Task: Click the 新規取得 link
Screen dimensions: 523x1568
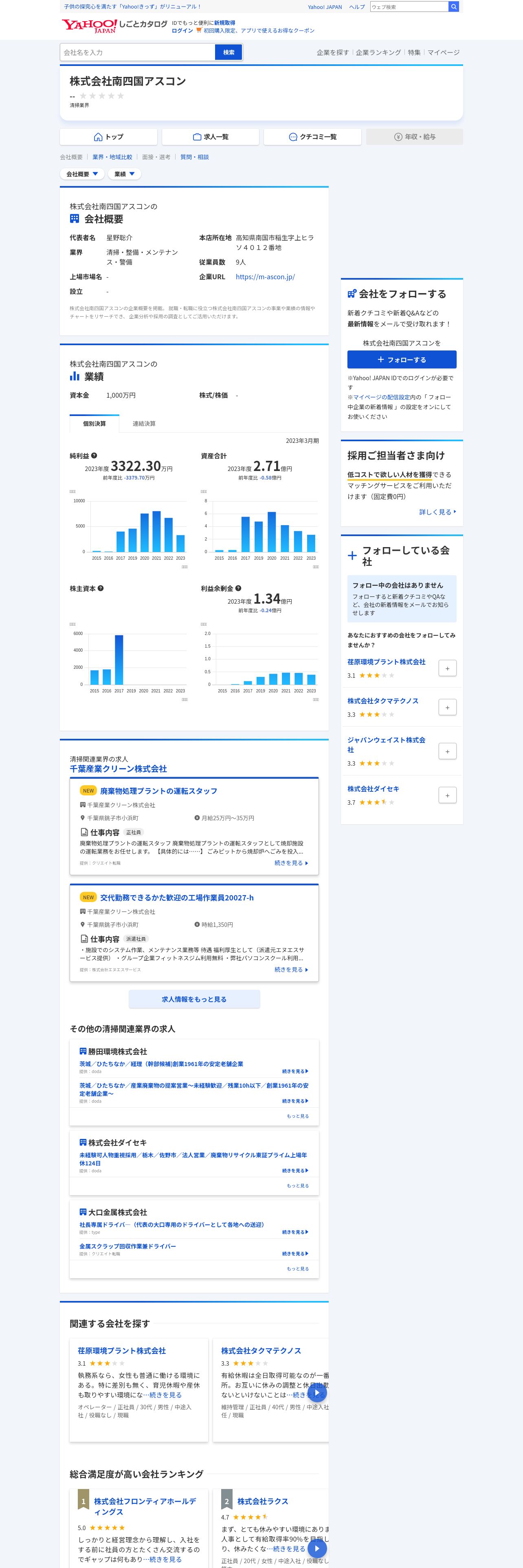Action: click(x=225, y=22)
